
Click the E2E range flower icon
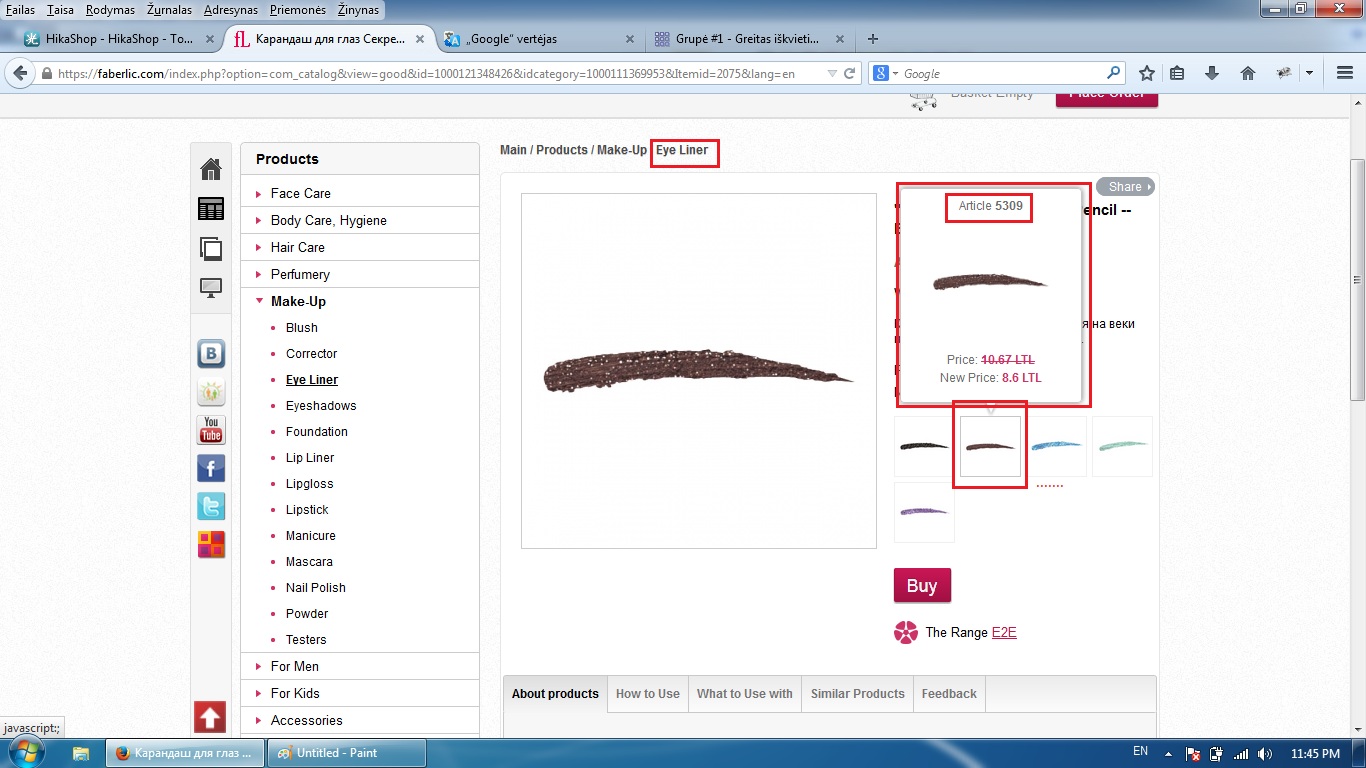click(905, 632)
